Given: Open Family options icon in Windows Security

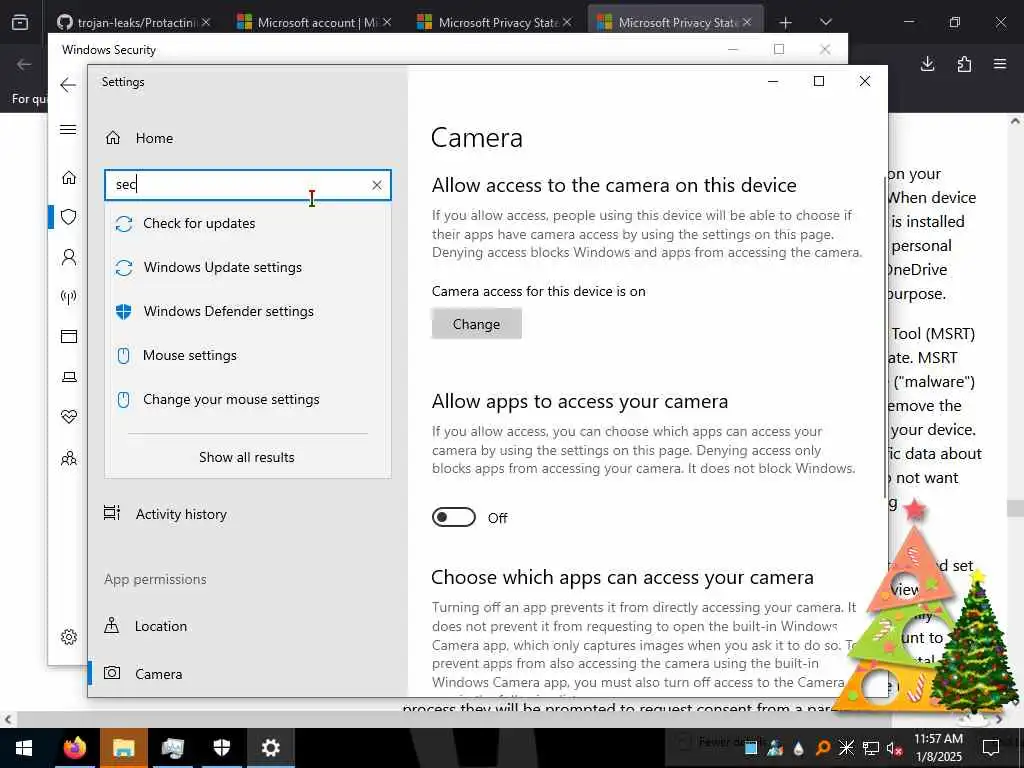Looking at the screenshot, I should (69, 458).
